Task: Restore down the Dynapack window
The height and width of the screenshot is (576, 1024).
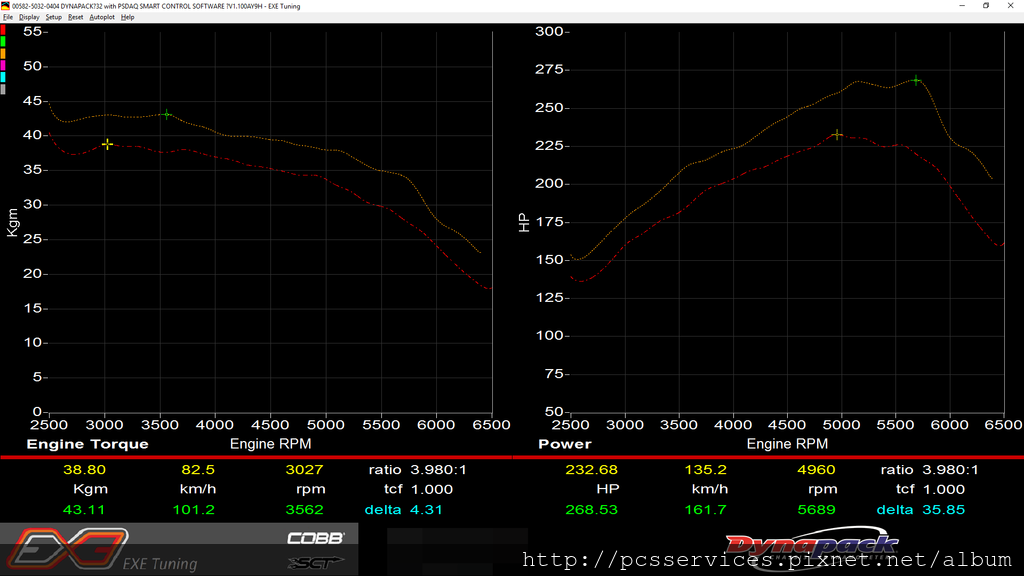Action: [986, 6]
